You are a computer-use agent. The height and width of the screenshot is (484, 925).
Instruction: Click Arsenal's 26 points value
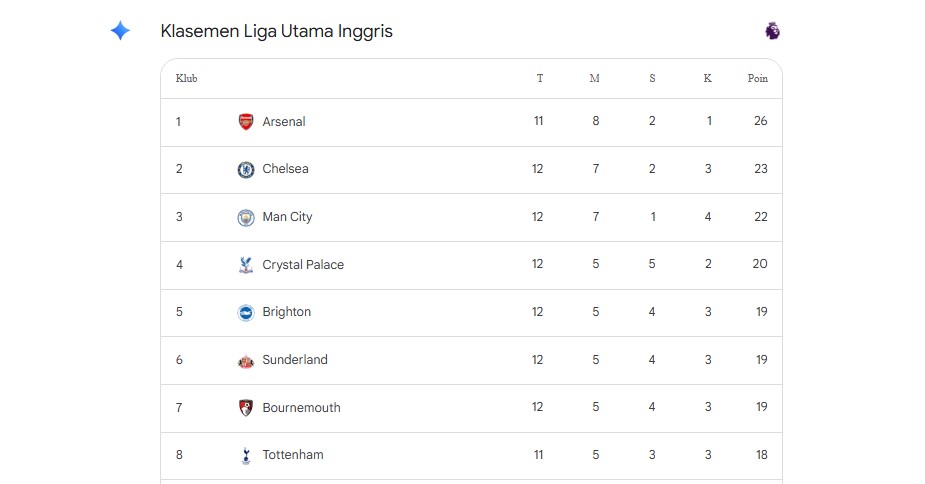click(x=761, y=122)
